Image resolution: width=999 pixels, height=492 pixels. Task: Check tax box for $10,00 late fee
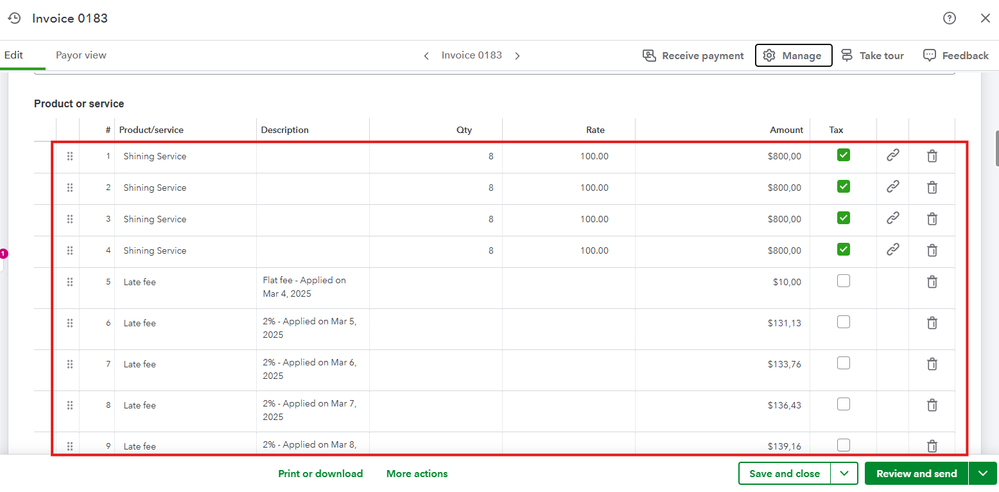pos(844,280)
